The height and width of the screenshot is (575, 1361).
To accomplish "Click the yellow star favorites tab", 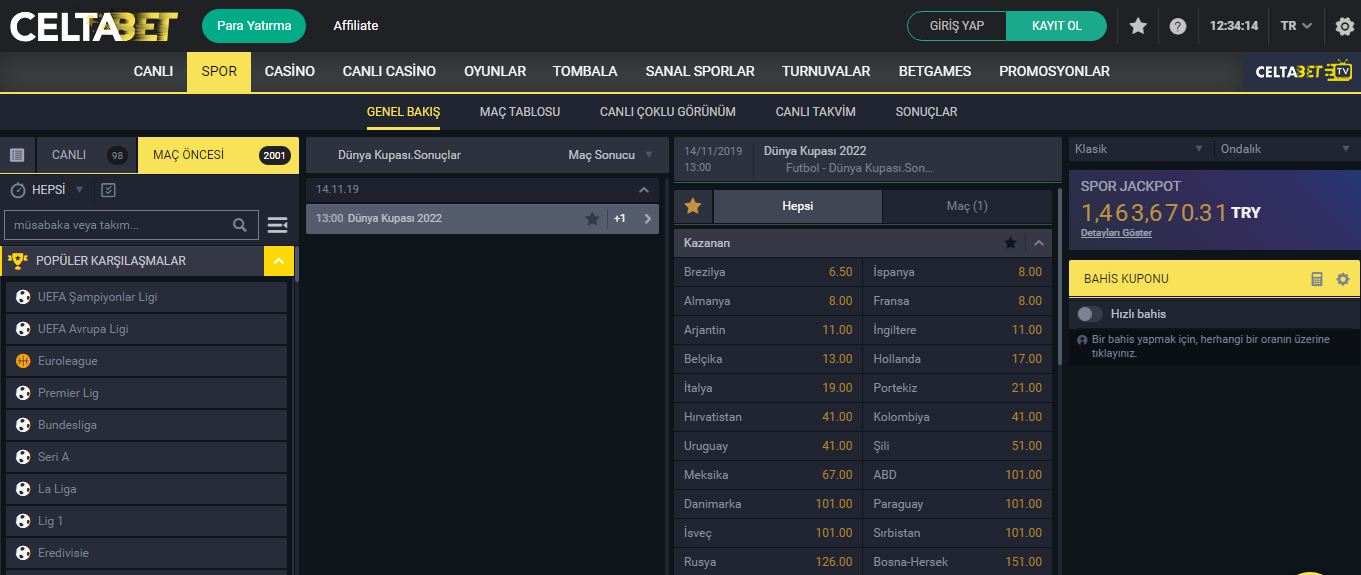I will click(x=693, y=206).
